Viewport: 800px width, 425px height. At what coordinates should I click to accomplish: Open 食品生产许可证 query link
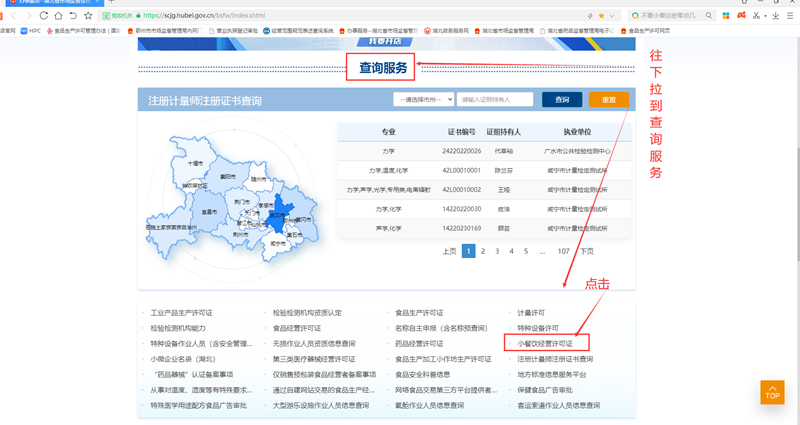[x=419, y=313]
